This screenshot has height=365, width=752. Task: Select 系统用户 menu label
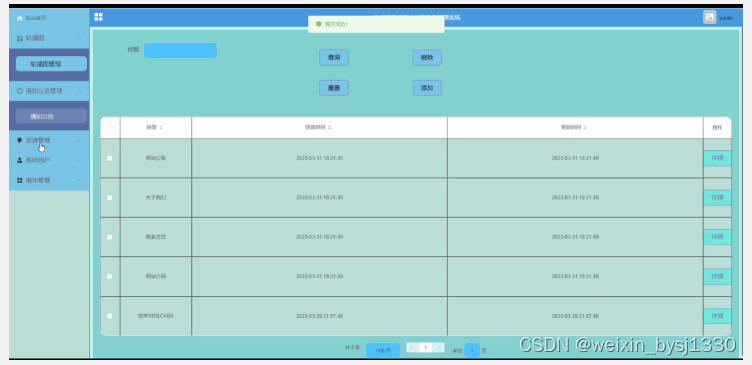[x=38, y=160]
